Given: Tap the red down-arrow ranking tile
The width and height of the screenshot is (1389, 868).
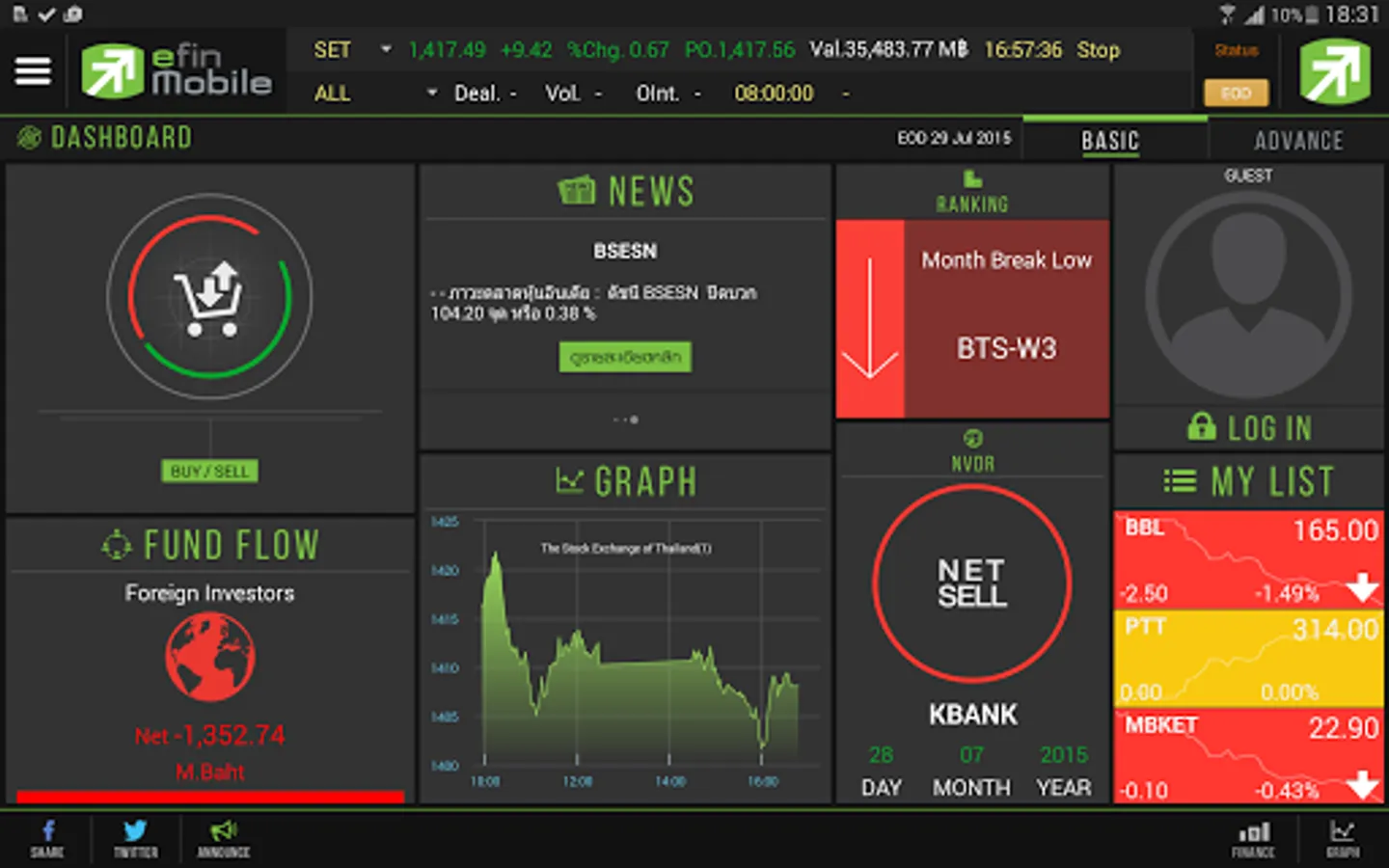Looking at the screenshot, I should (870, 319).
